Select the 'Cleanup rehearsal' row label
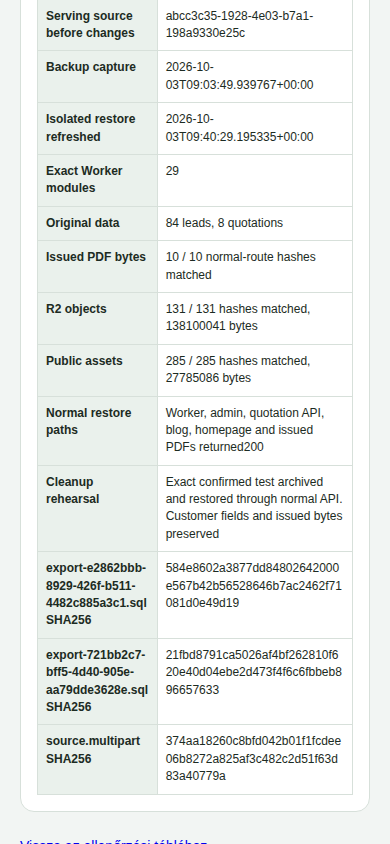 click(x=73, y=490)
